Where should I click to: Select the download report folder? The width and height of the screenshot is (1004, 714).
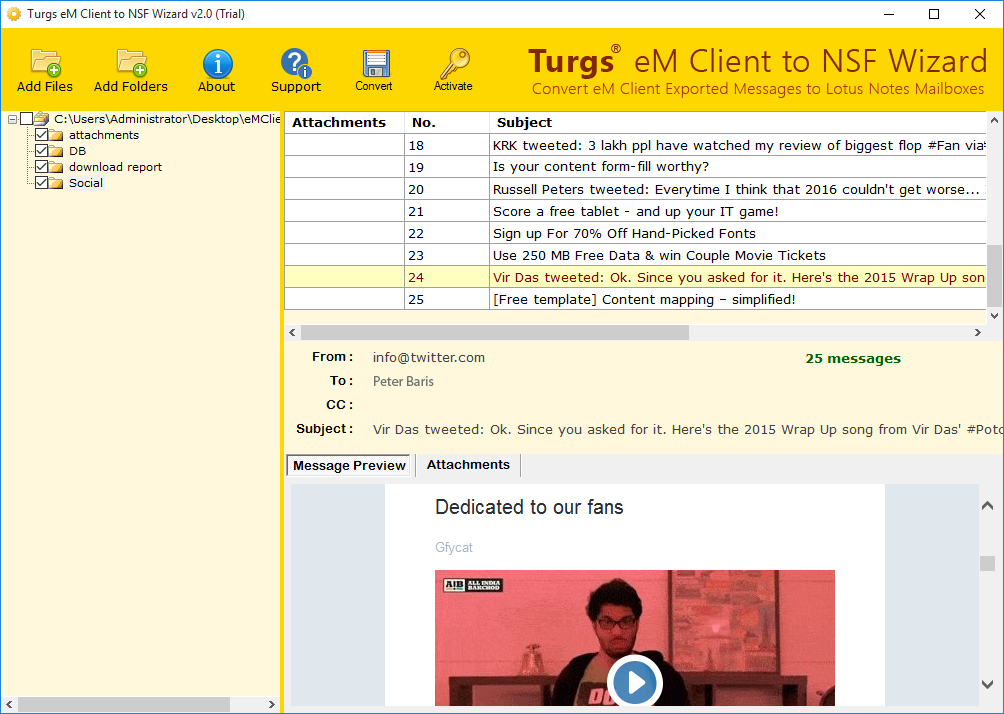pyautogui.click(x=115, y=167)
